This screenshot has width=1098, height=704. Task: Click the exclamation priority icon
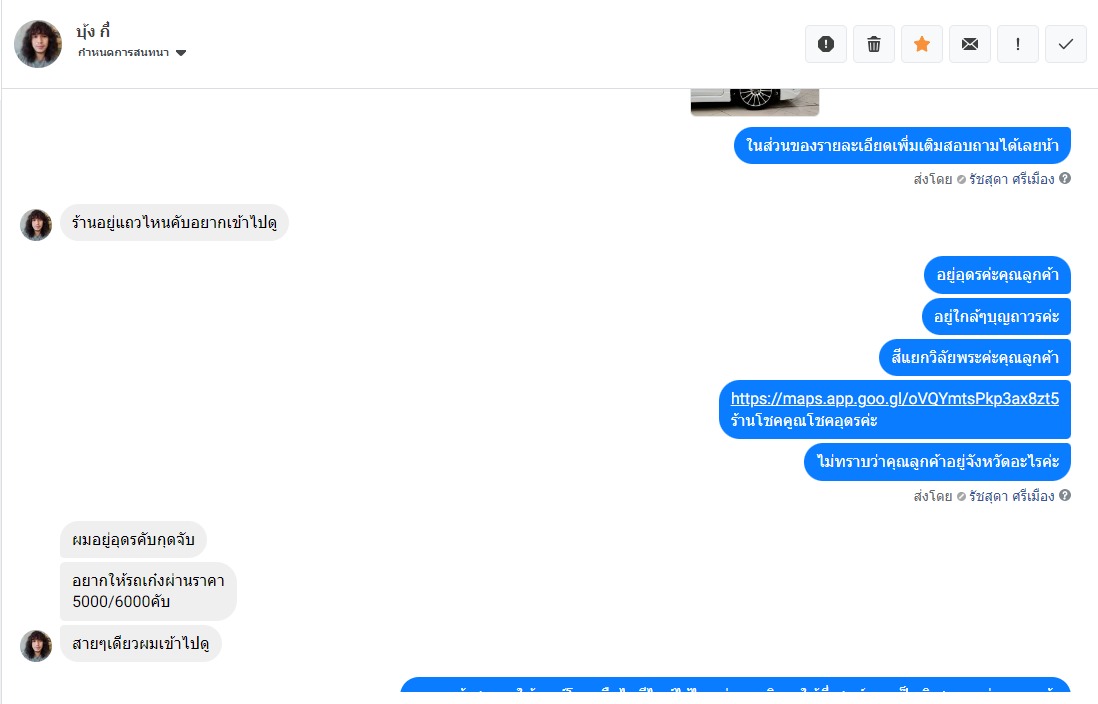click(1017, 44)
